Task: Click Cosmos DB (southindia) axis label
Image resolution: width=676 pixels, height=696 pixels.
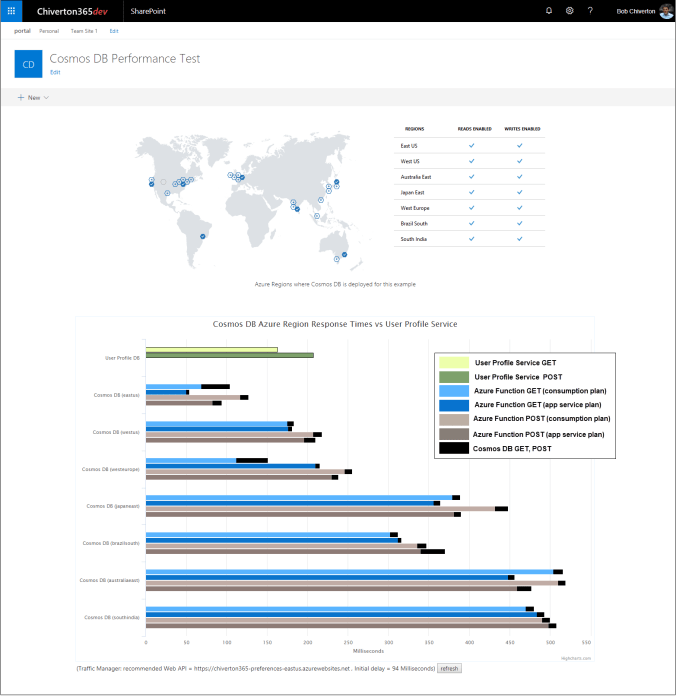Action: tap(112, 617)
